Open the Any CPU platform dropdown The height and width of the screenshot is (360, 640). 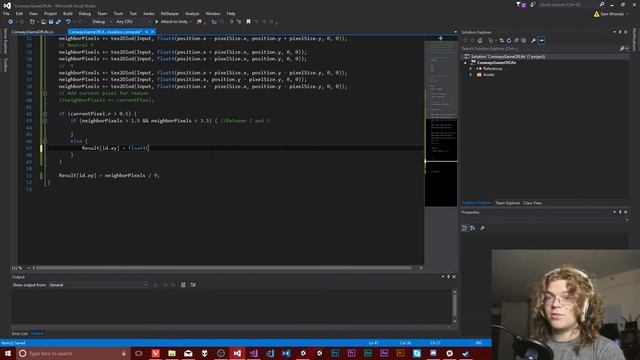click(x=133, y=22)
